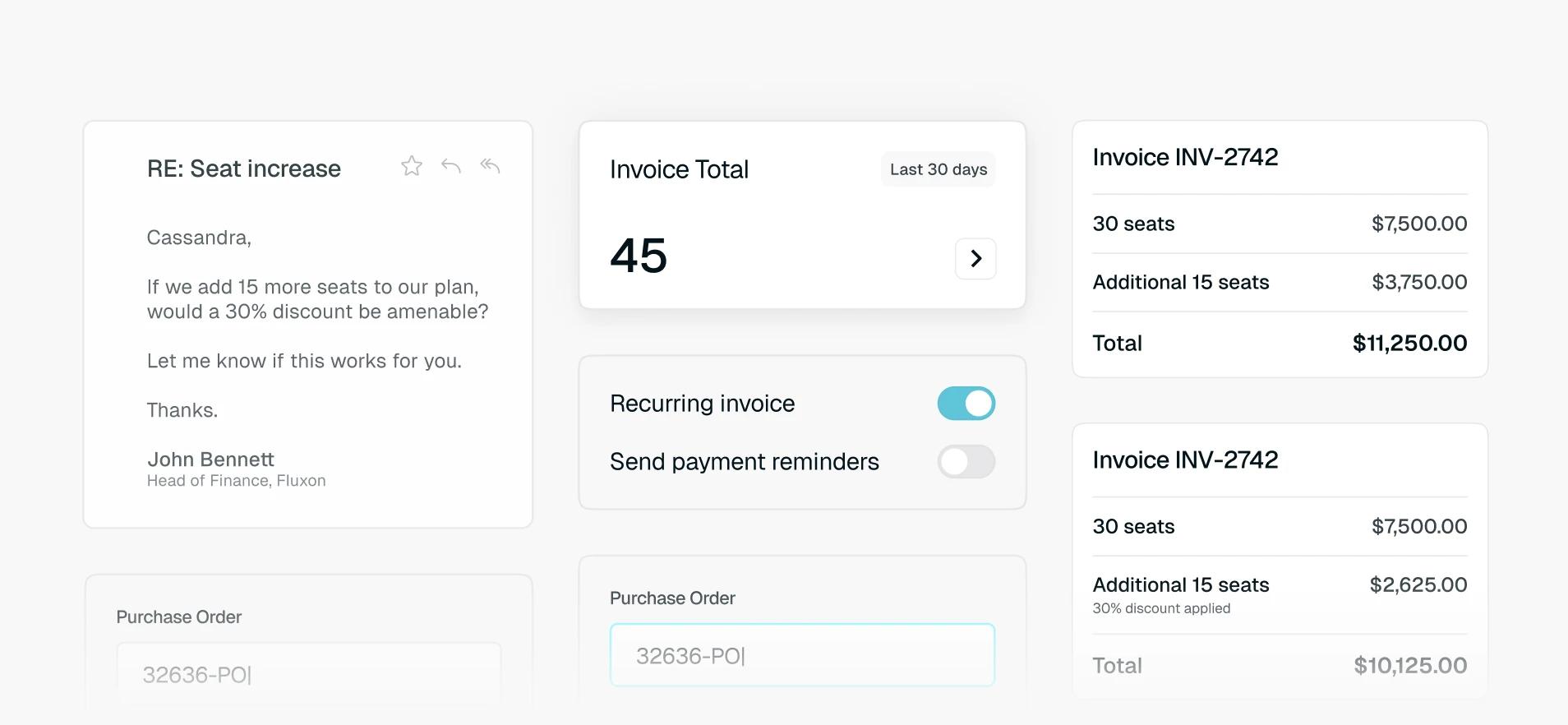Open Invoice Total details with chevron
1568x725 pixels.
[x=975, y=259]
